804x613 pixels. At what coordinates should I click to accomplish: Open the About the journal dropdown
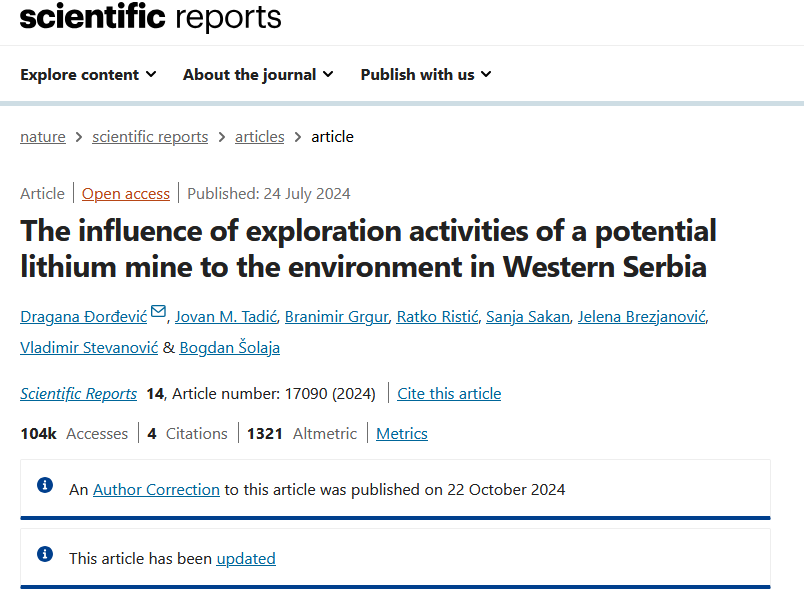pos(258,75)
